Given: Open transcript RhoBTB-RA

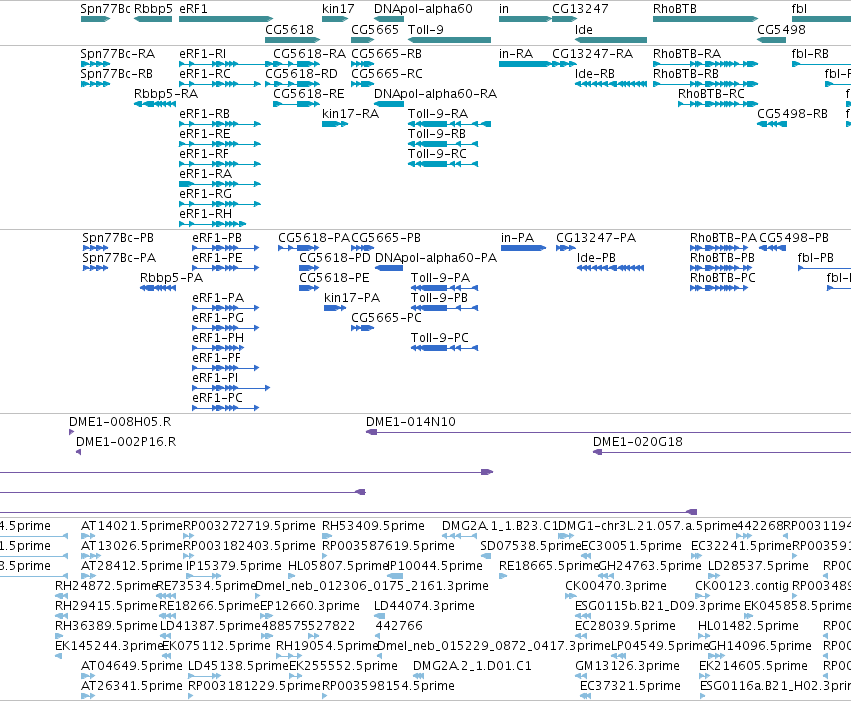Looking at the screenshot, I should (x=687, y=54).
